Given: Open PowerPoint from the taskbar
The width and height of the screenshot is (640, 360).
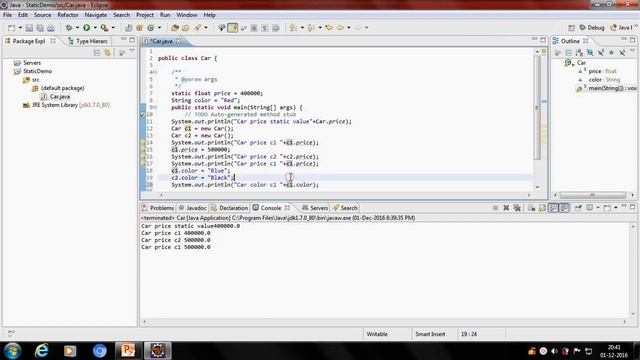Looking at the screenshot, I should click(x=128, y=351).
